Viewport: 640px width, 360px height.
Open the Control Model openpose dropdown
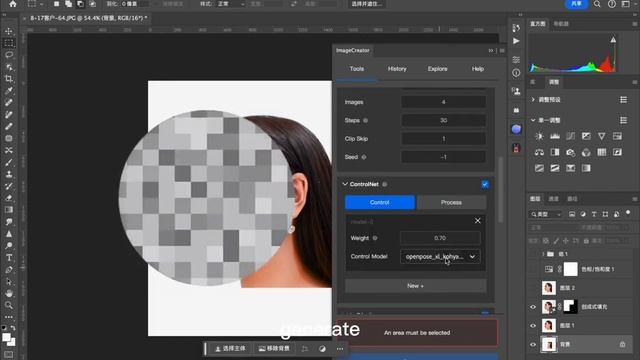440,257
